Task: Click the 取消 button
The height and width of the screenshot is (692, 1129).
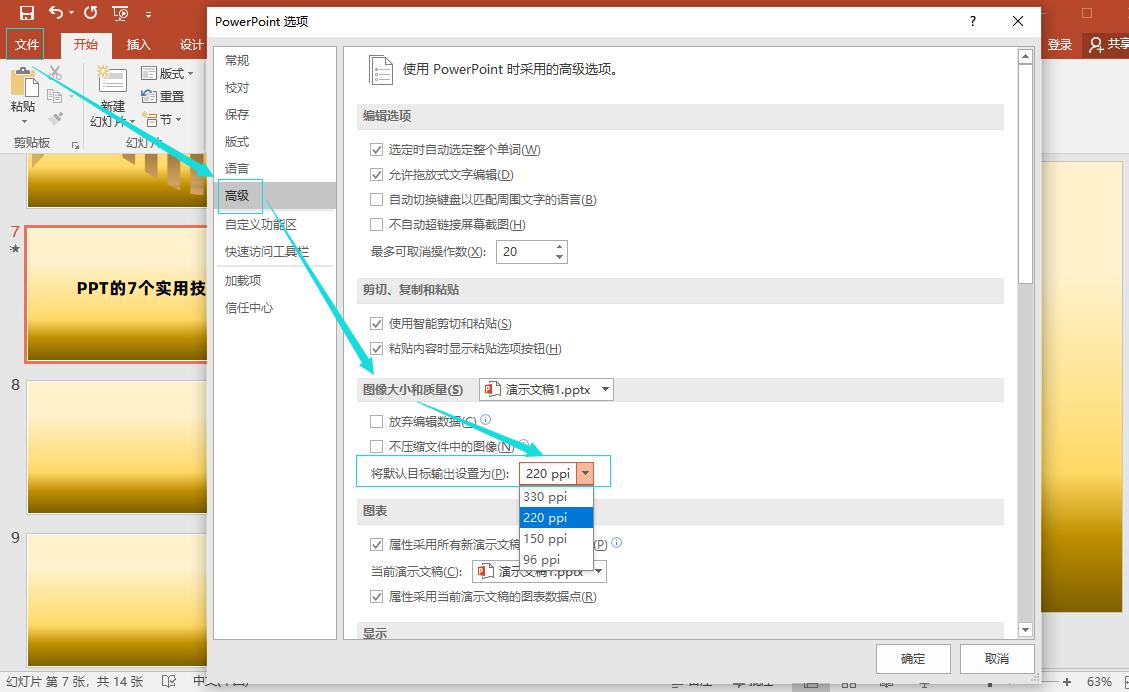Action: point(996,658)
